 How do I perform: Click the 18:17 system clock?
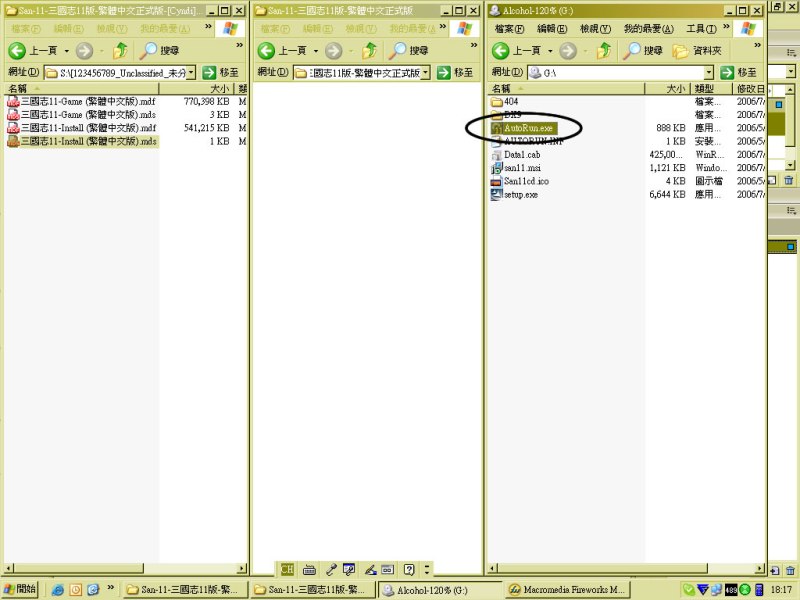781,590
